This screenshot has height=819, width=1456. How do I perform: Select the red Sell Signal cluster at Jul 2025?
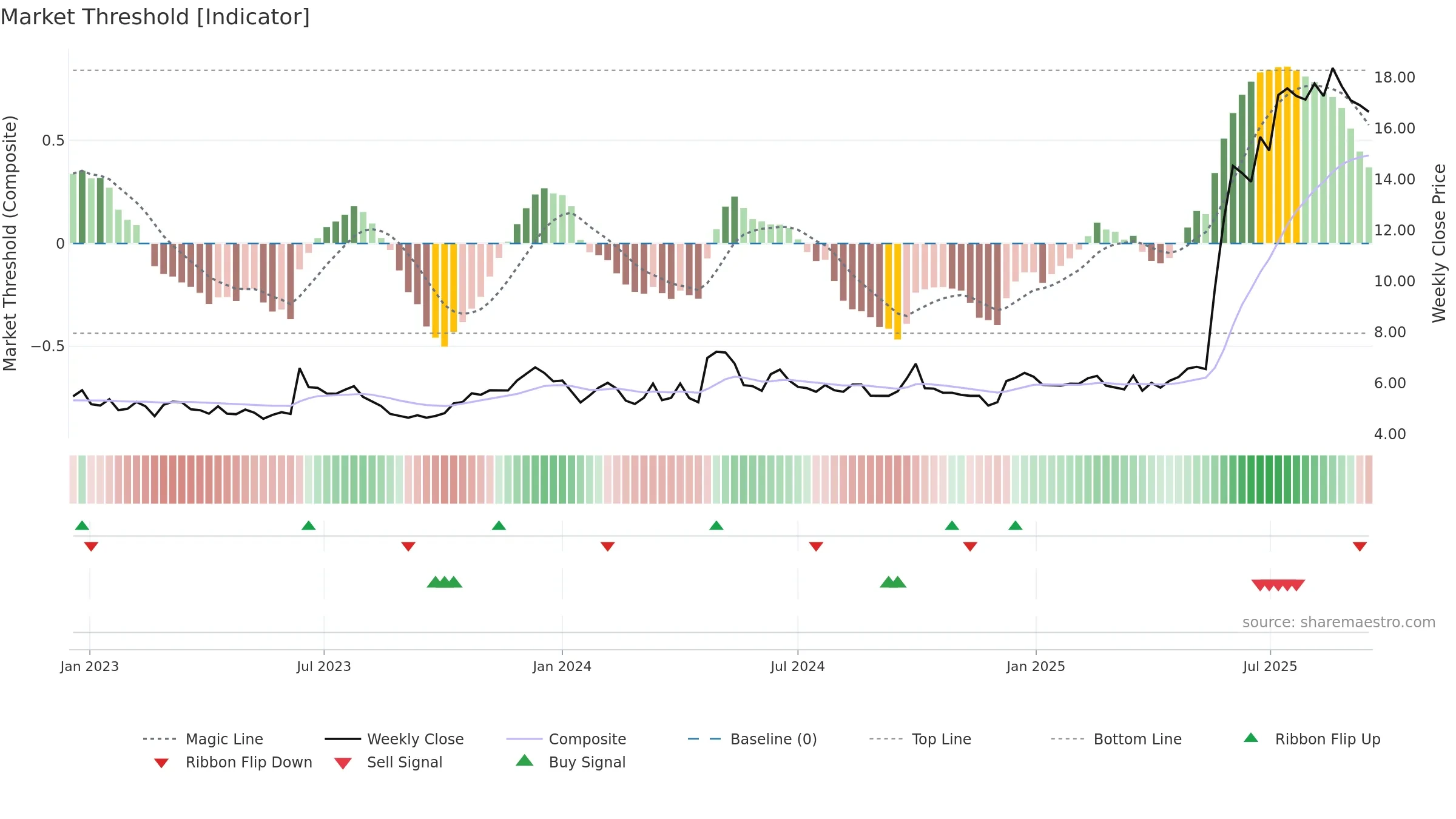point(1278,585)
